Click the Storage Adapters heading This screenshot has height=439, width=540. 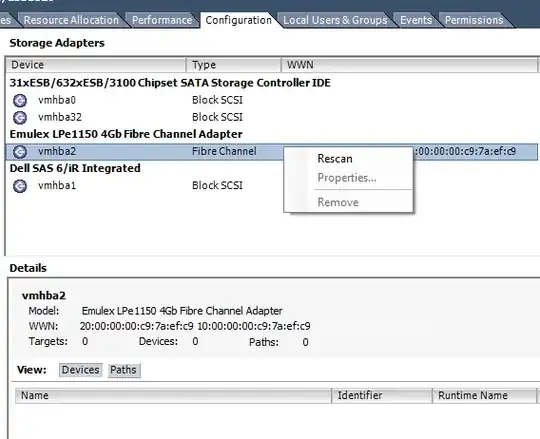(57, 43)
